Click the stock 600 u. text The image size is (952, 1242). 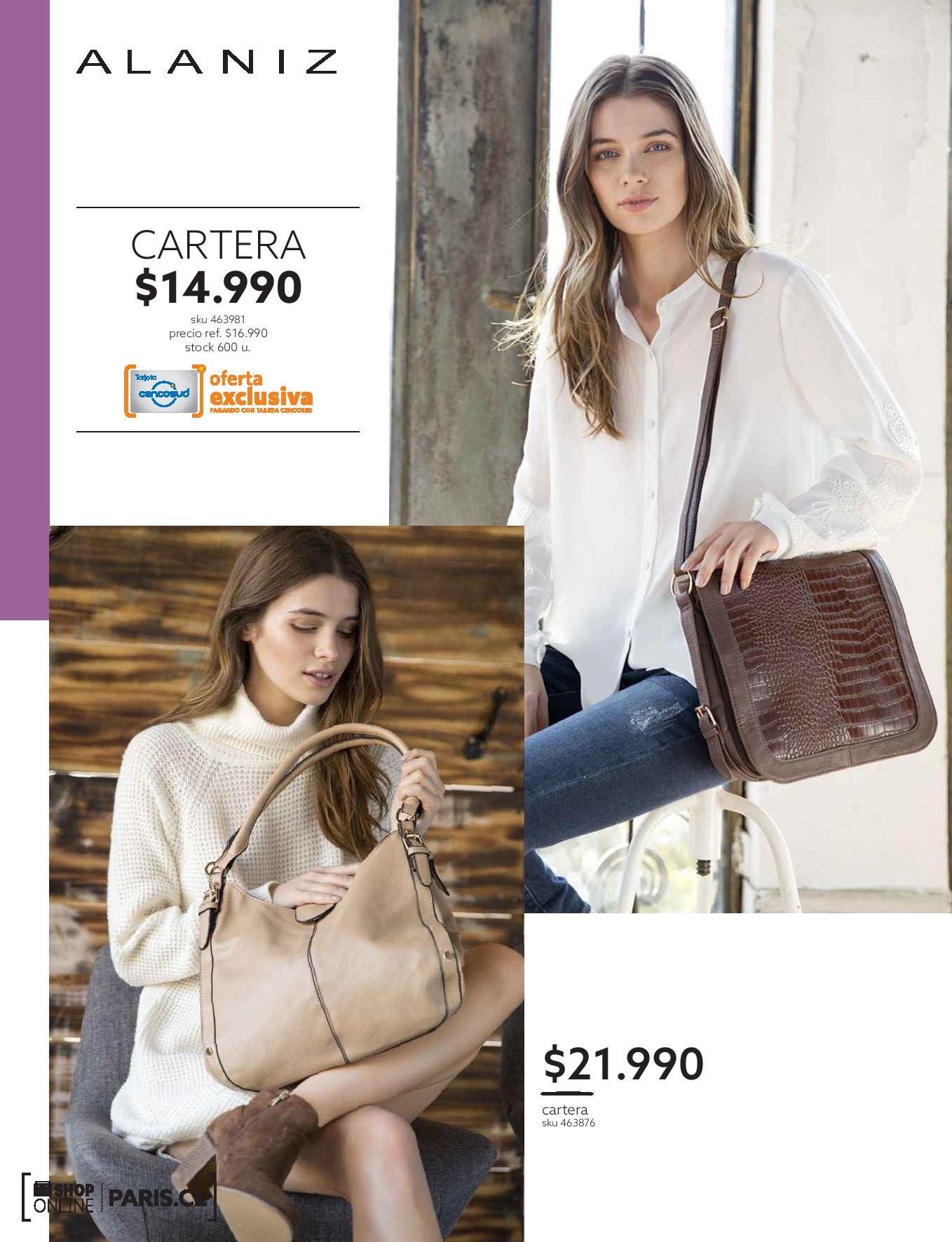click(218, 346)
